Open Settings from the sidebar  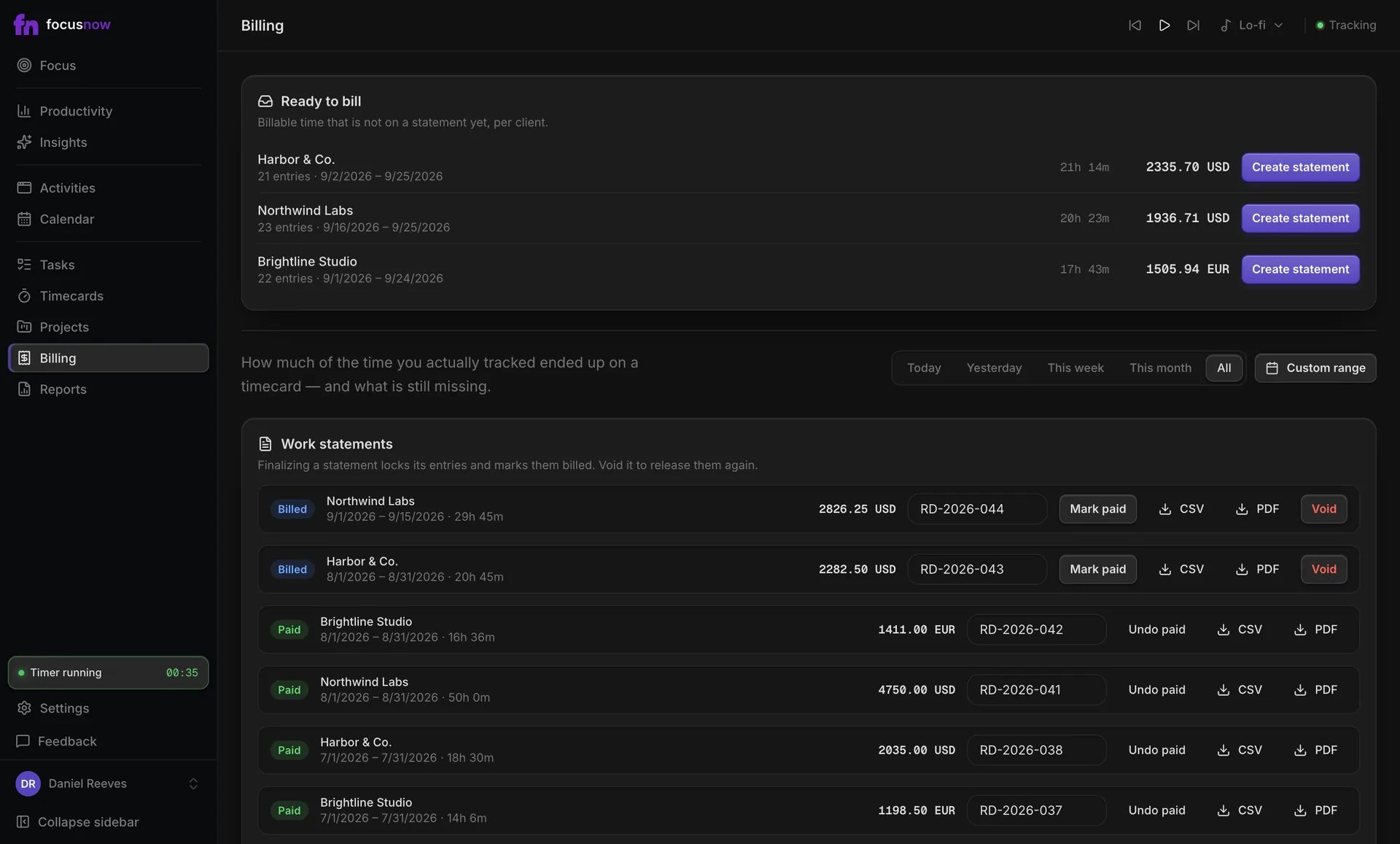coord(108,708)
